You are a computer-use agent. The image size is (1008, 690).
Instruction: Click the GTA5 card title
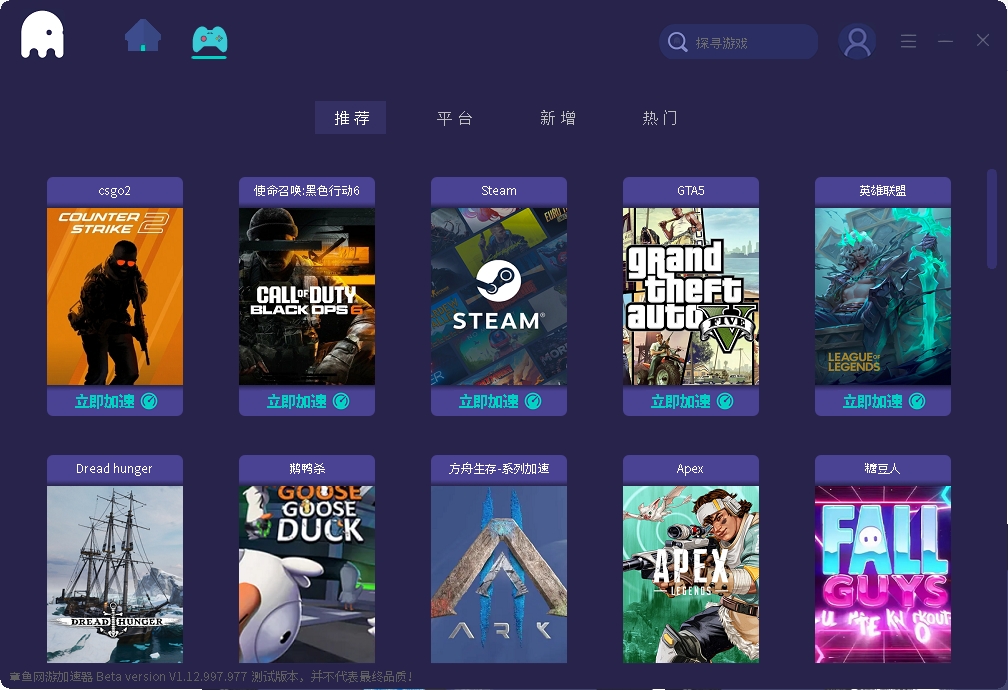tap(691, 191)
